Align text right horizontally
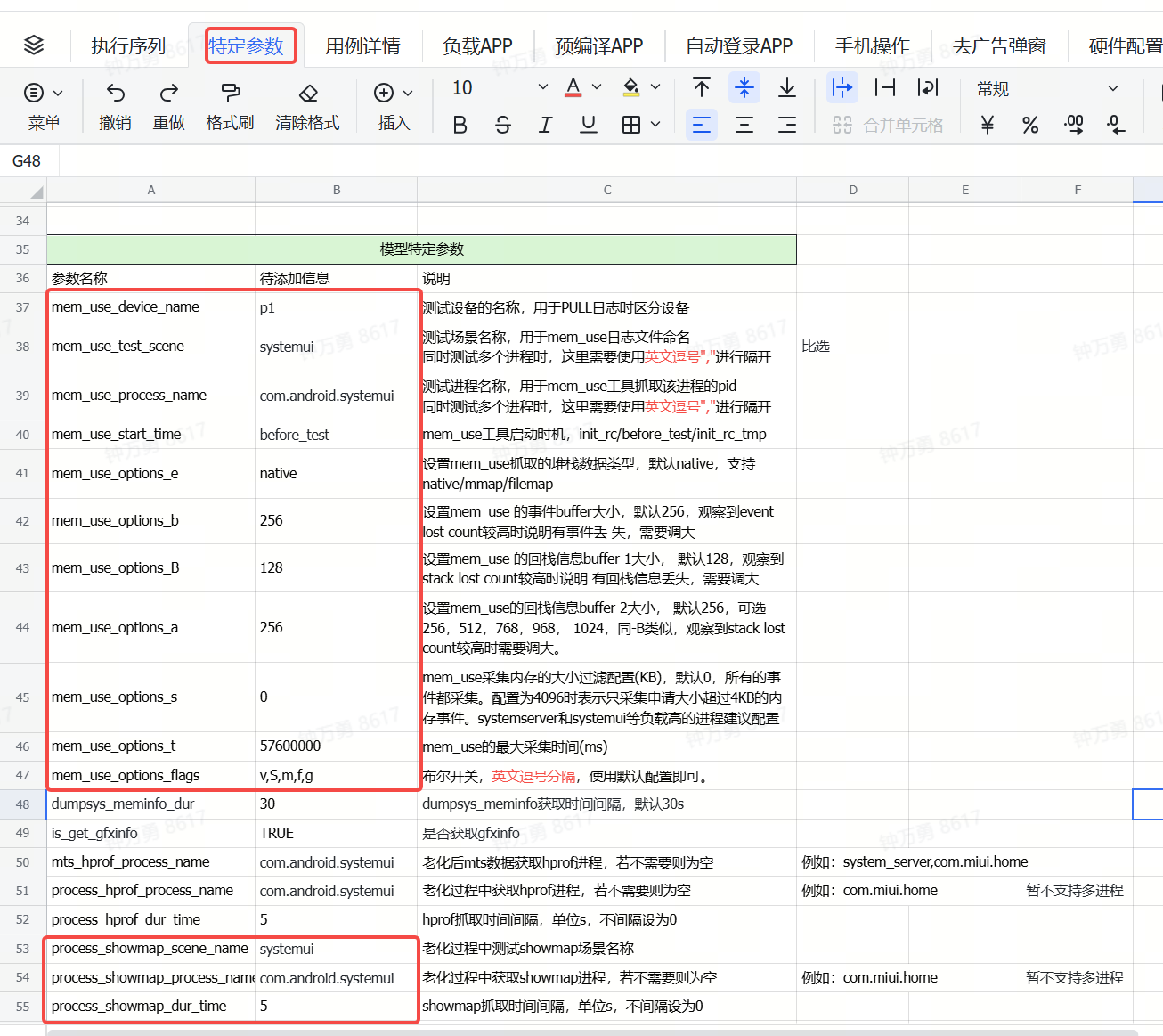 [787, 125]
